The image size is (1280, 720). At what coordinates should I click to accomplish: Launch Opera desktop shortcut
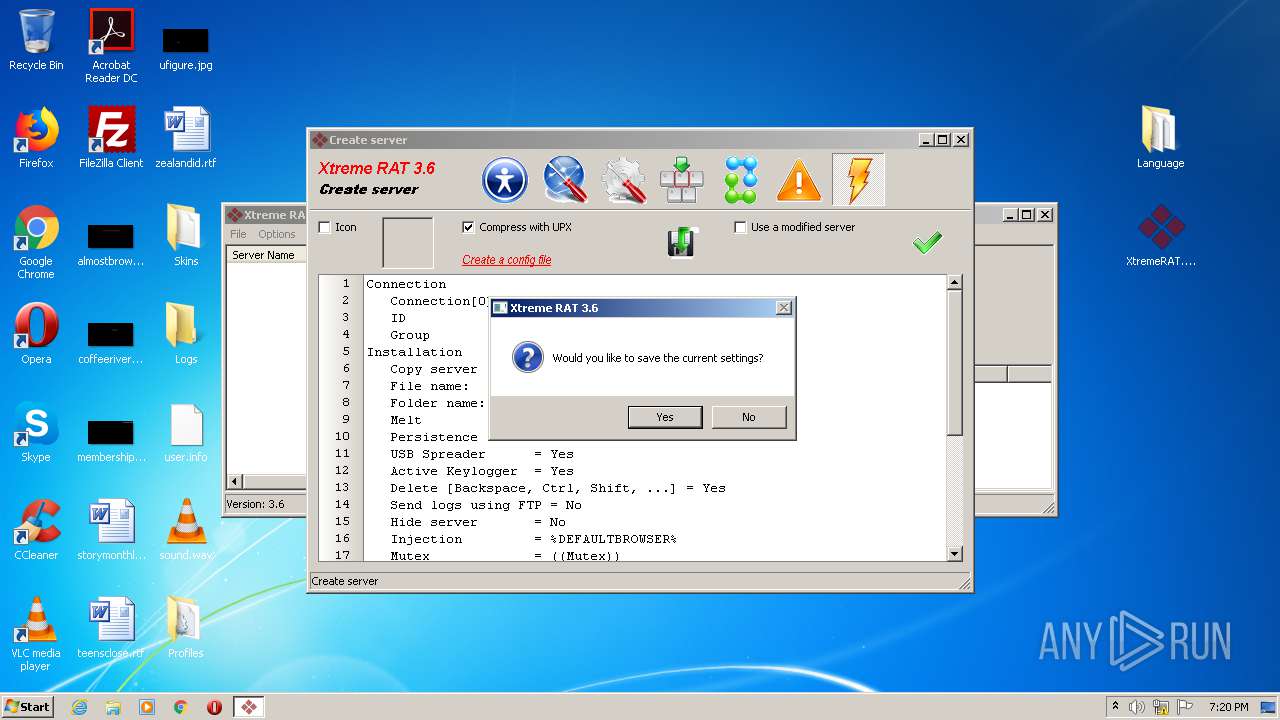point(36,334)
